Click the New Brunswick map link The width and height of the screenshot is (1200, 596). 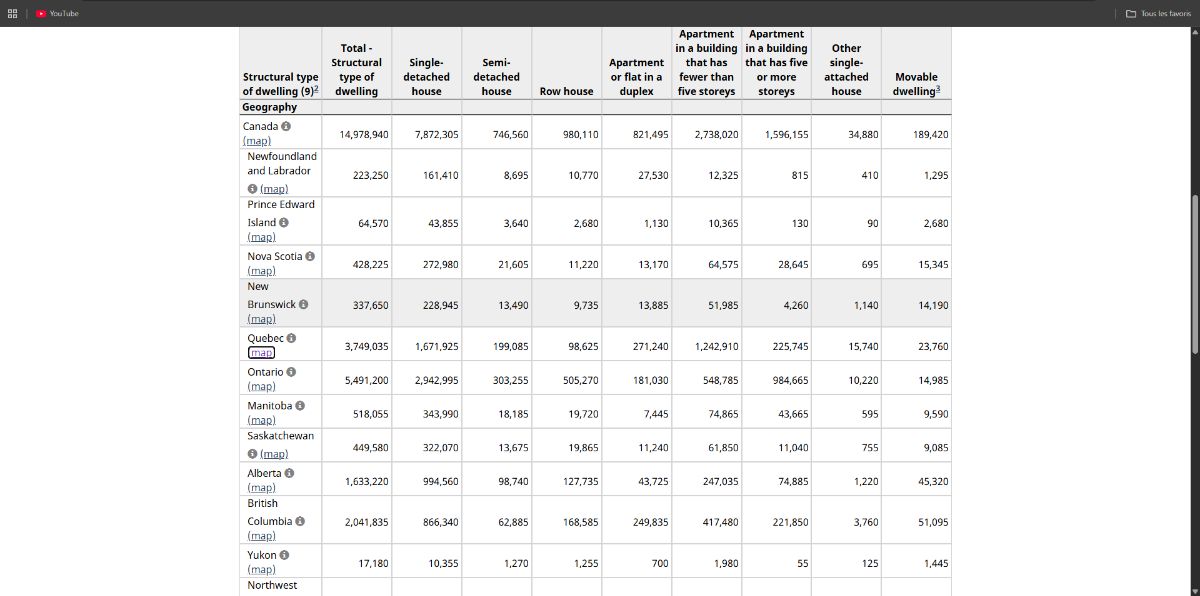(x=262, y=319)
